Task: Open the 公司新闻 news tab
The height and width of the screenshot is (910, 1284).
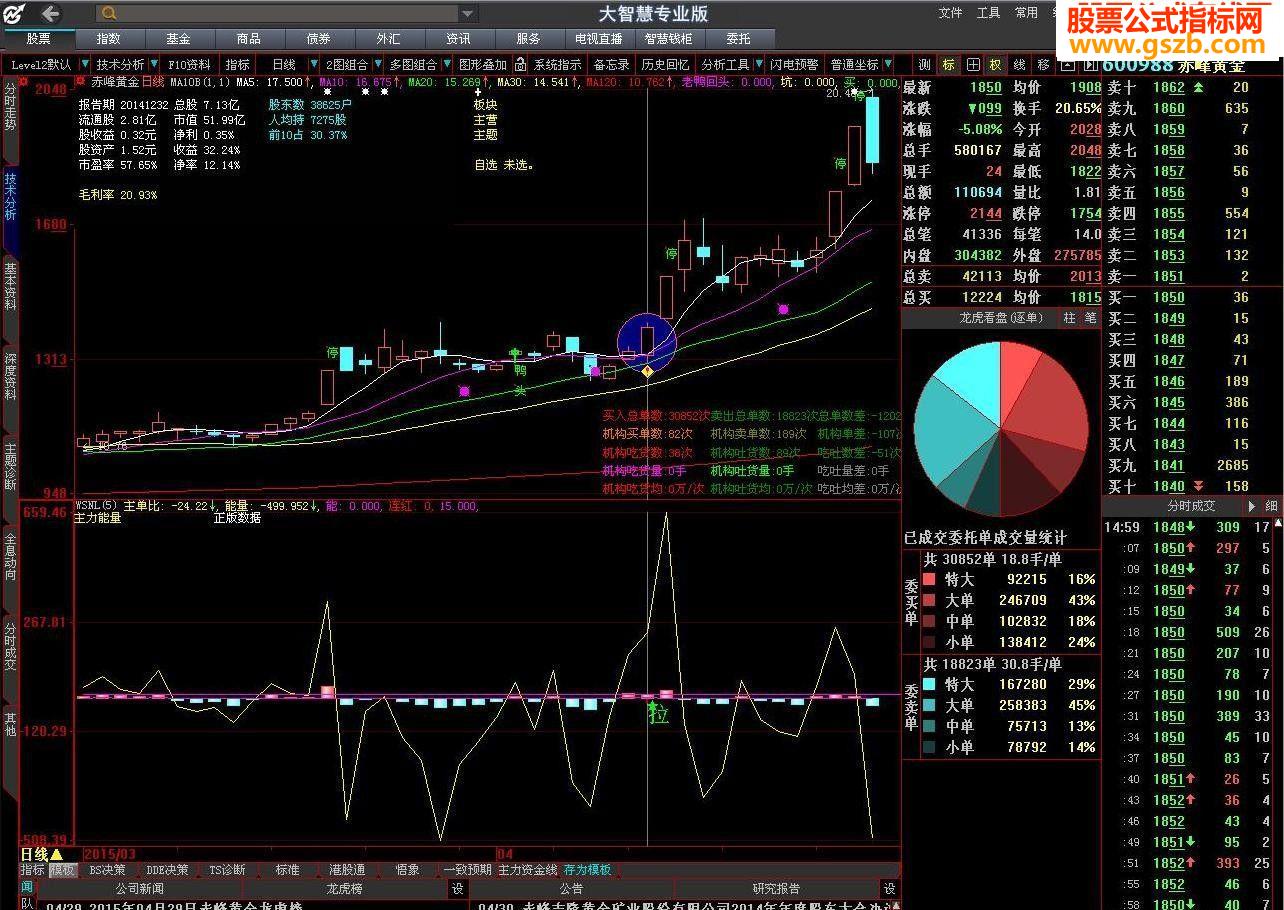Action: coord(139,889)
